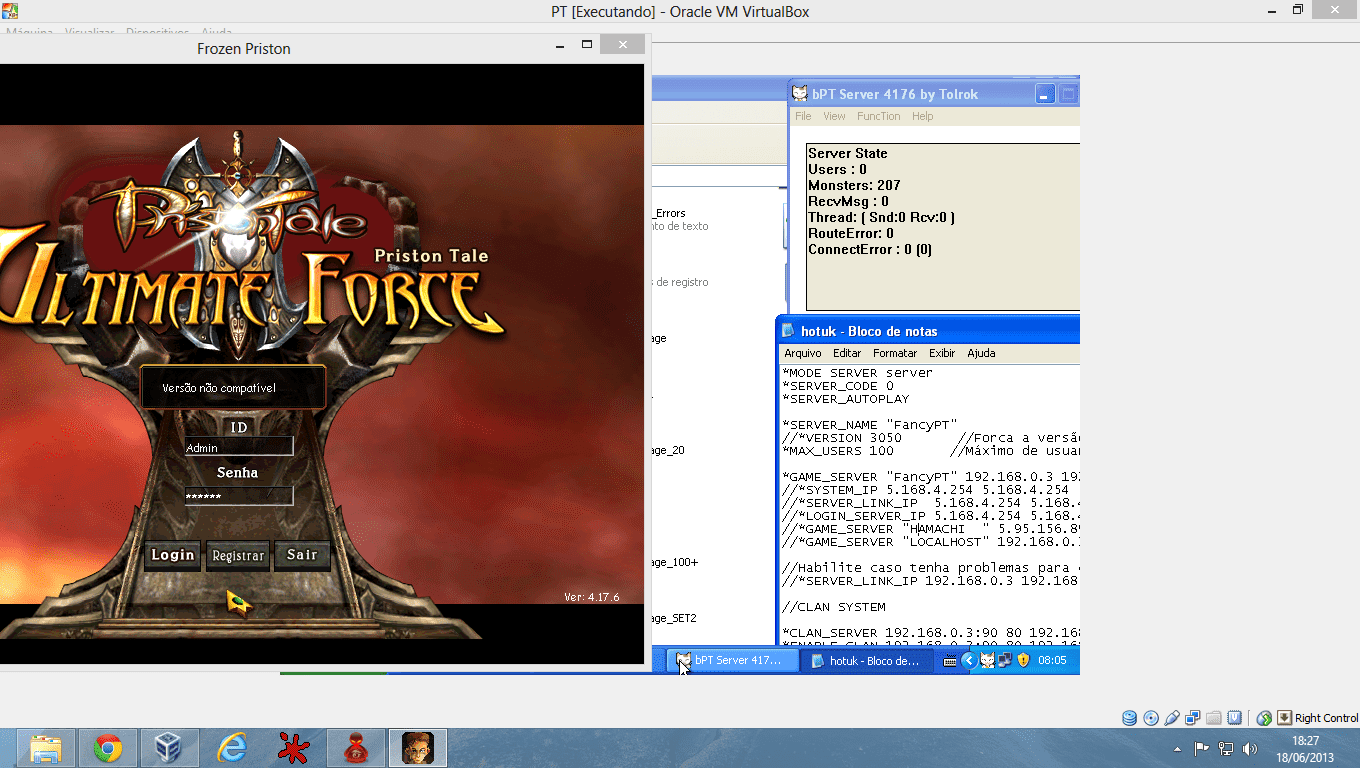
Task: Maximize the Frozen Priston window
Action: (x=587, y=44)
